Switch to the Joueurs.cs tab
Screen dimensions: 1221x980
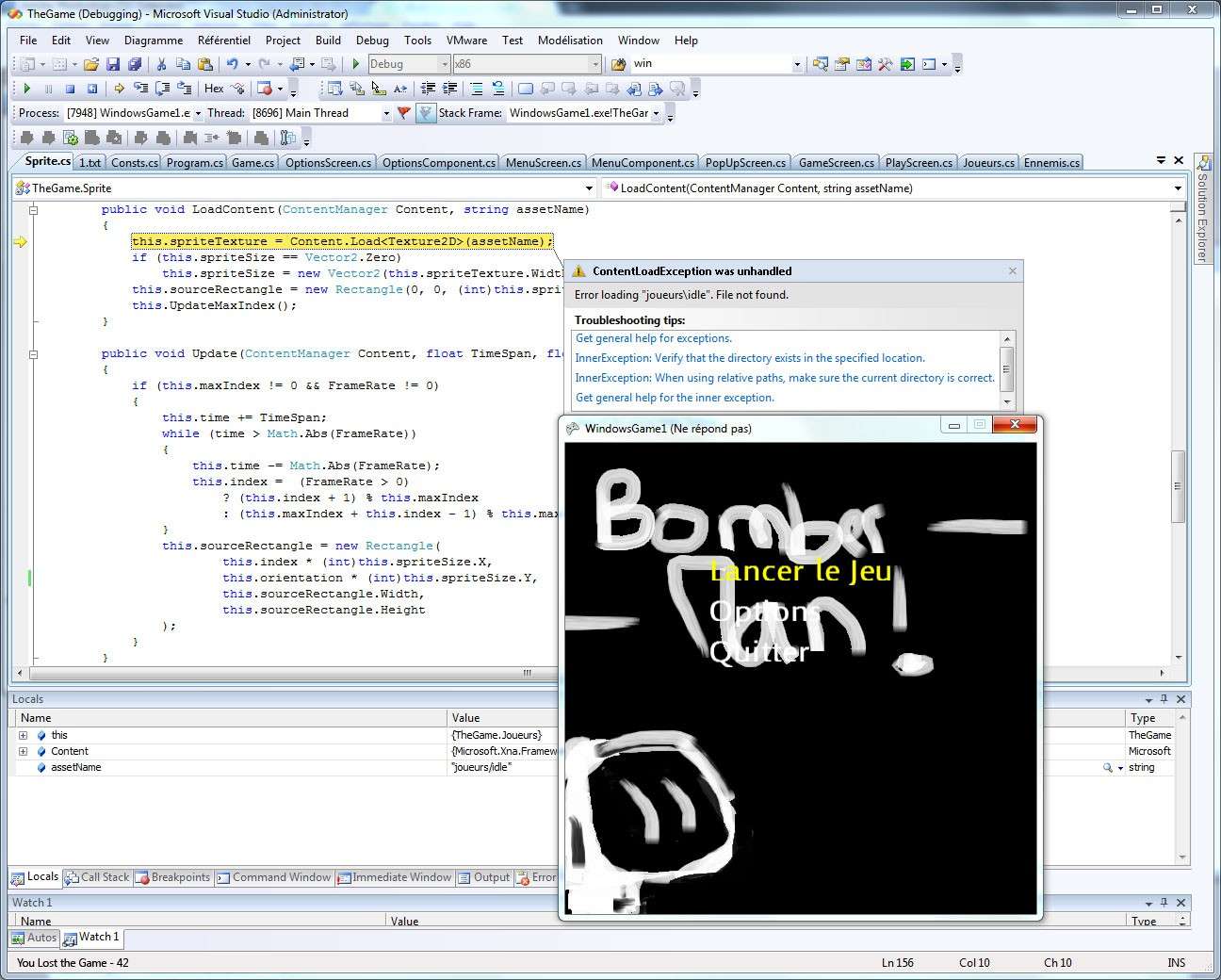point(988,163)
